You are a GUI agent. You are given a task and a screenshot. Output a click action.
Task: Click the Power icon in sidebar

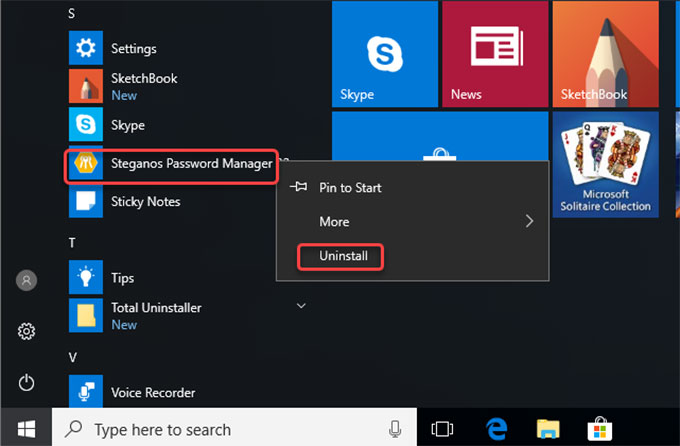(x=26, y=382)
